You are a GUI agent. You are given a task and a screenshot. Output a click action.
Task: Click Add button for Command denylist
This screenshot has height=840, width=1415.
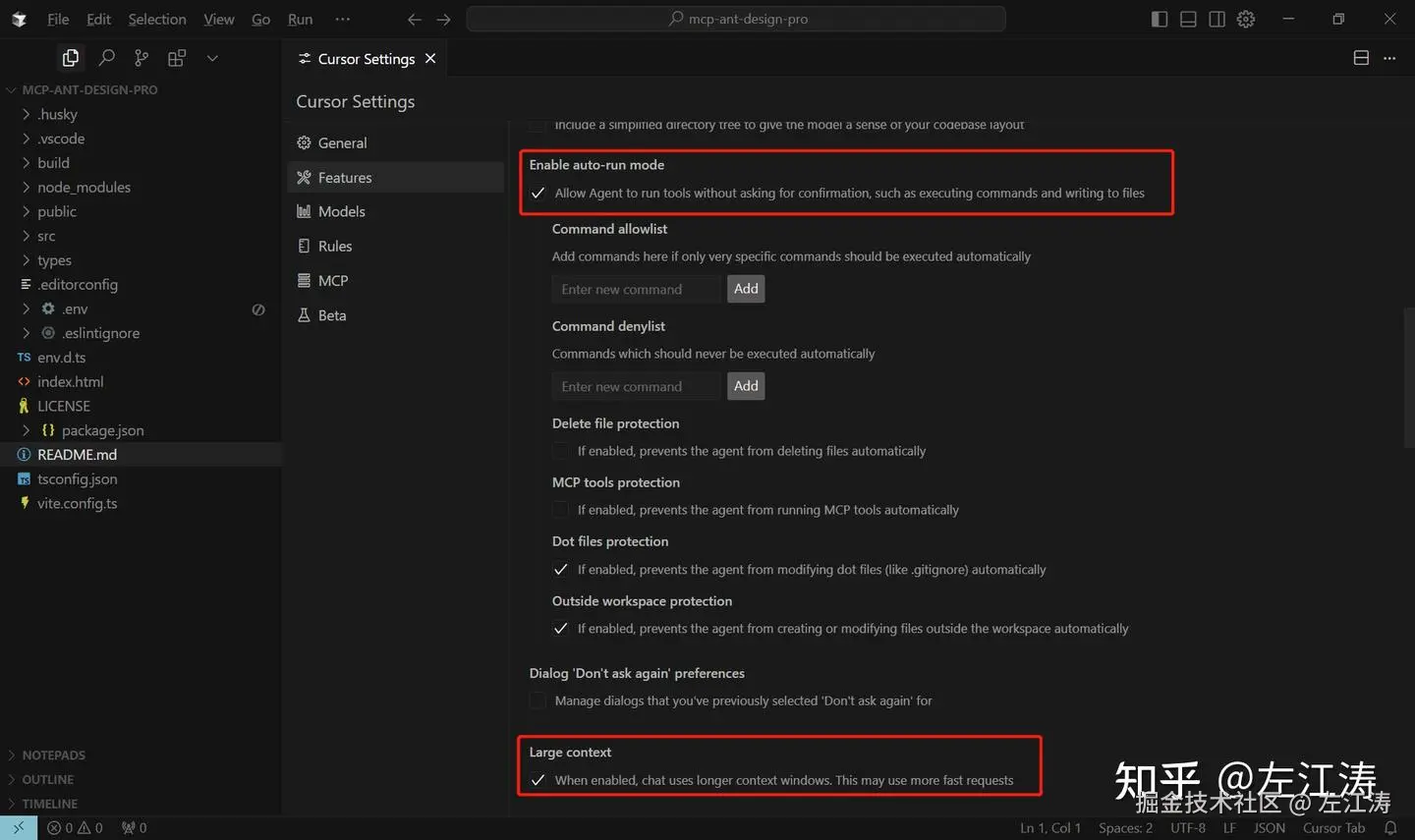(x=746, y=386)
